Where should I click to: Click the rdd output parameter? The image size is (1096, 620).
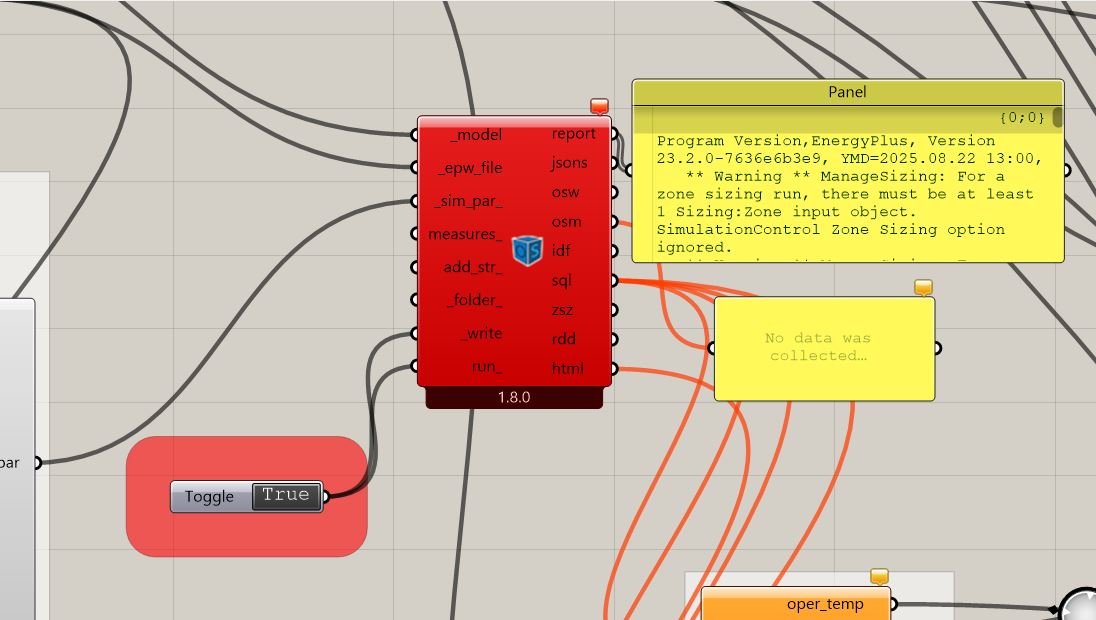pyautogui.click(x=563, y=339)
